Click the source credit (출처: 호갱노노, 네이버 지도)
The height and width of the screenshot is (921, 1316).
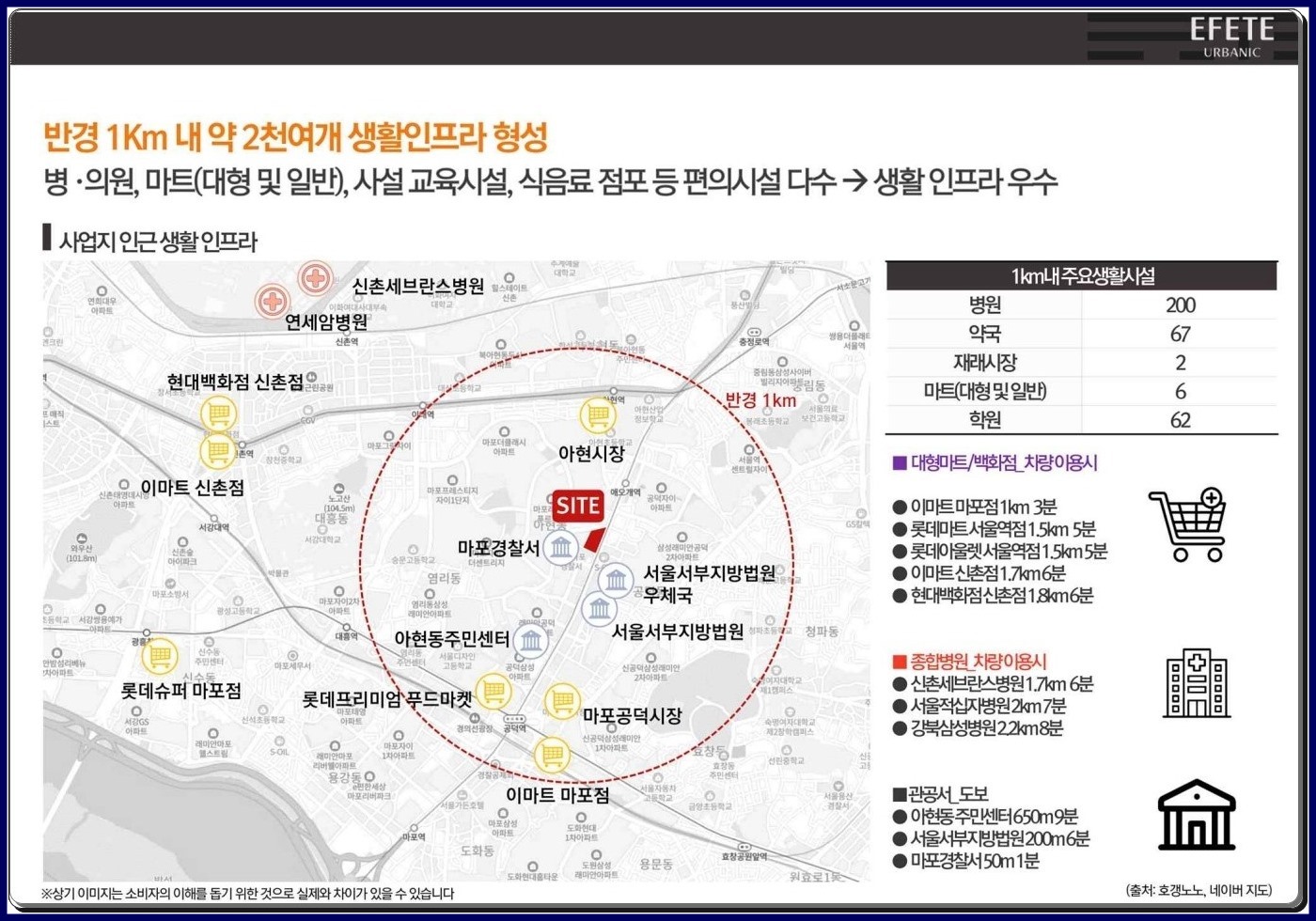(1198, 890)
